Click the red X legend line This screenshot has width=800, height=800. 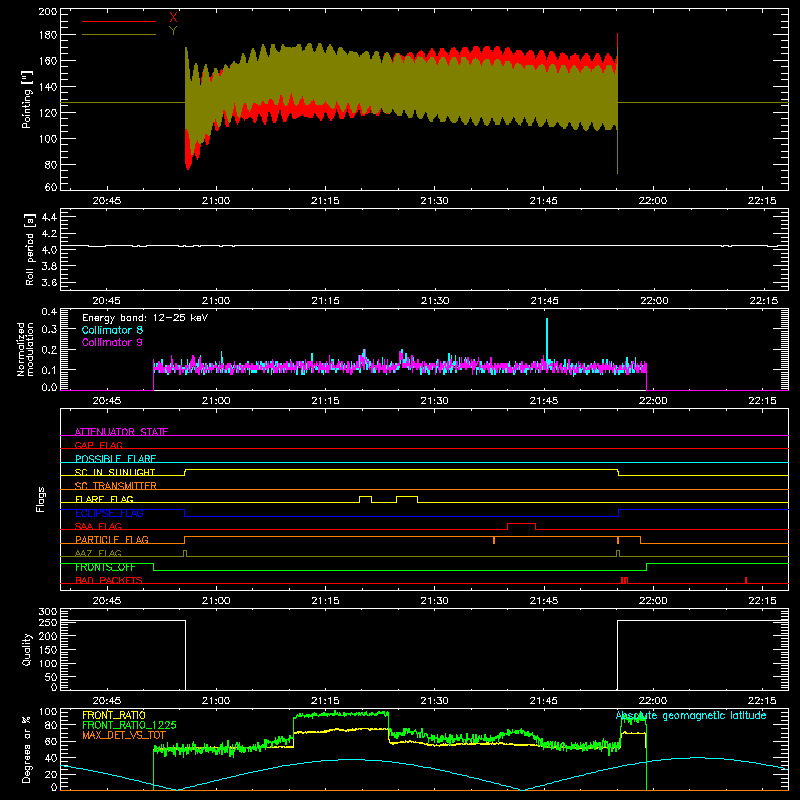click(119, 21)
